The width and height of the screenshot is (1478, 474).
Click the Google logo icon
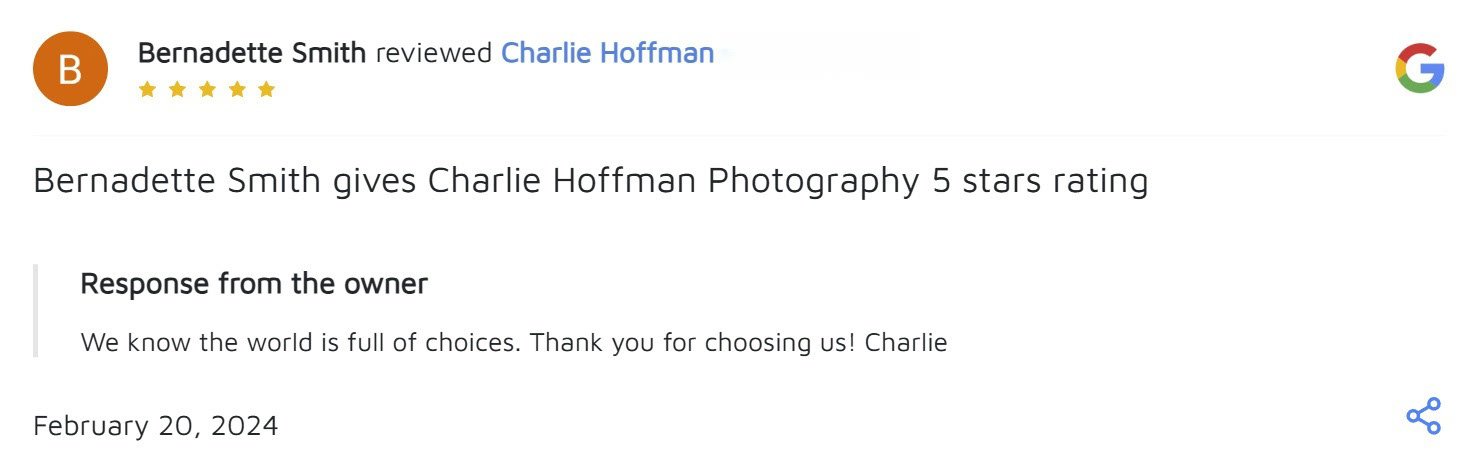(1419, 69)
